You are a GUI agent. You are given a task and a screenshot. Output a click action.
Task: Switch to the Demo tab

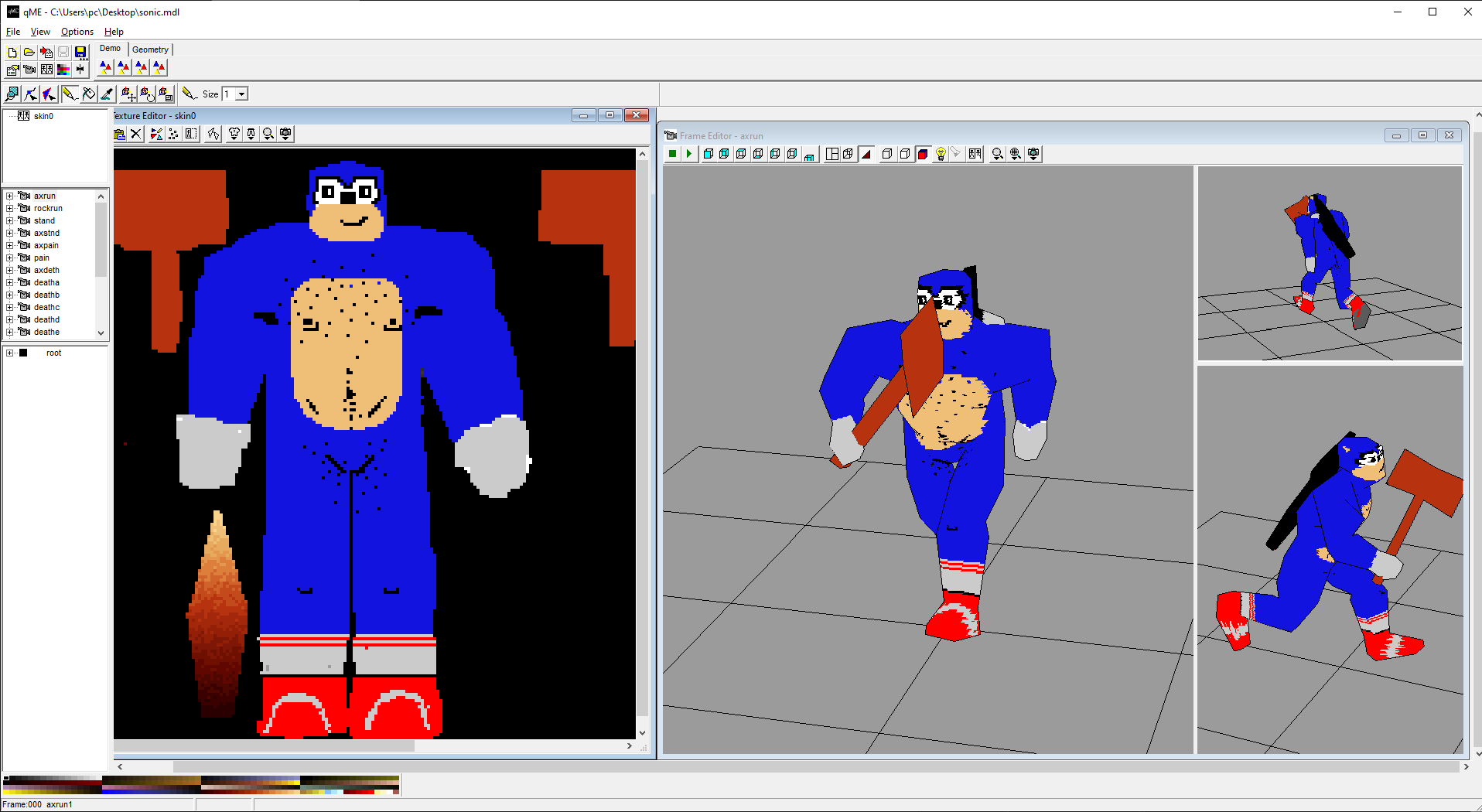[x=111, y=49]
